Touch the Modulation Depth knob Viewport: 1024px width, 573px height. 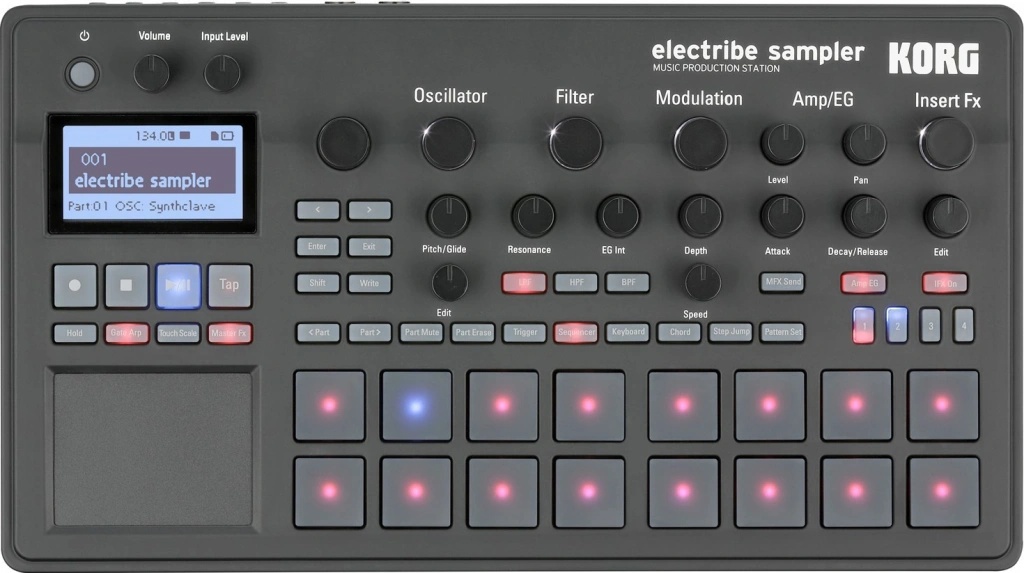[700, 216]
